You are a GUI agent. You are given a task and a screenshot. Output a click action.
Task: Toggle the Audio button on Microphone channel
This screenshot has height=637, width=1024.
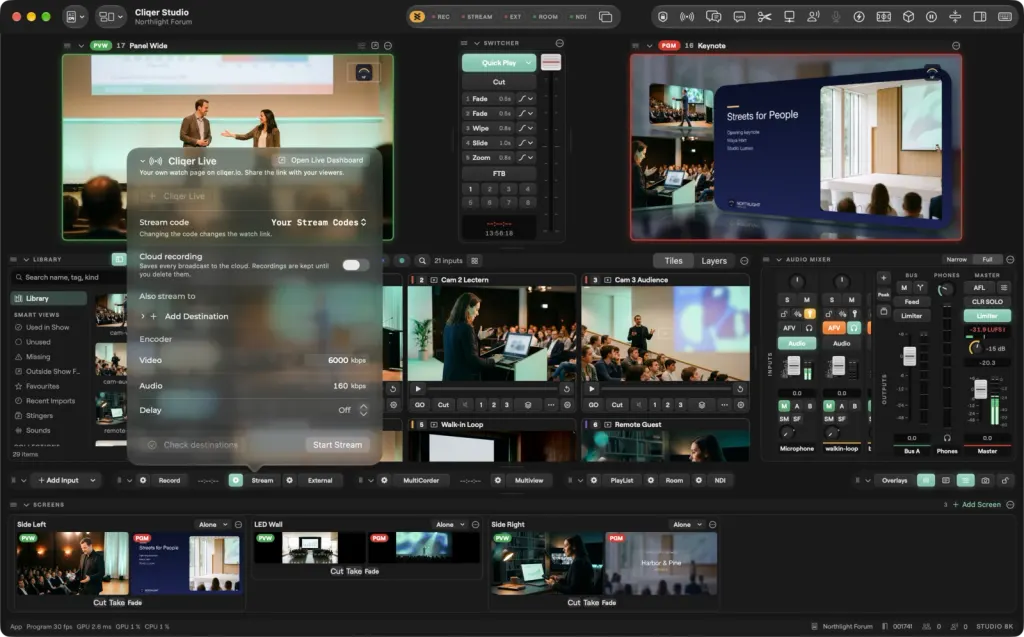797,343
